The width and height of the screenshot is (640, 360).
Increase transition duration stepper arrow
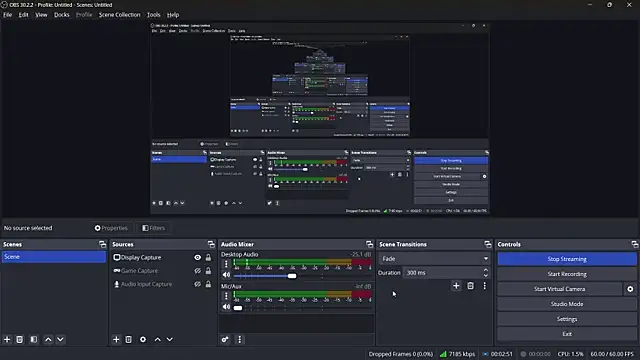485,270
